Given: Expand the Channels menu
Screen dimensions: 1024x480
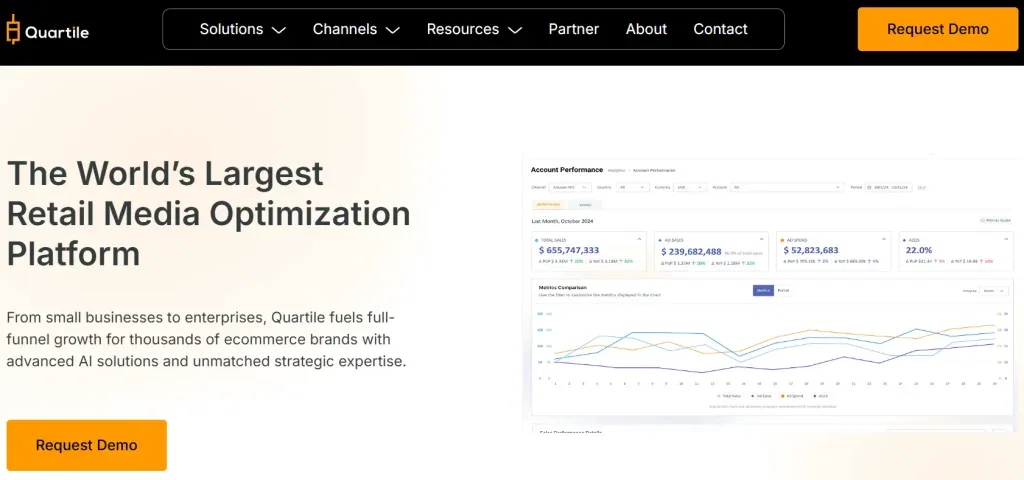Looking at the screenshot, I should point(356,29).
